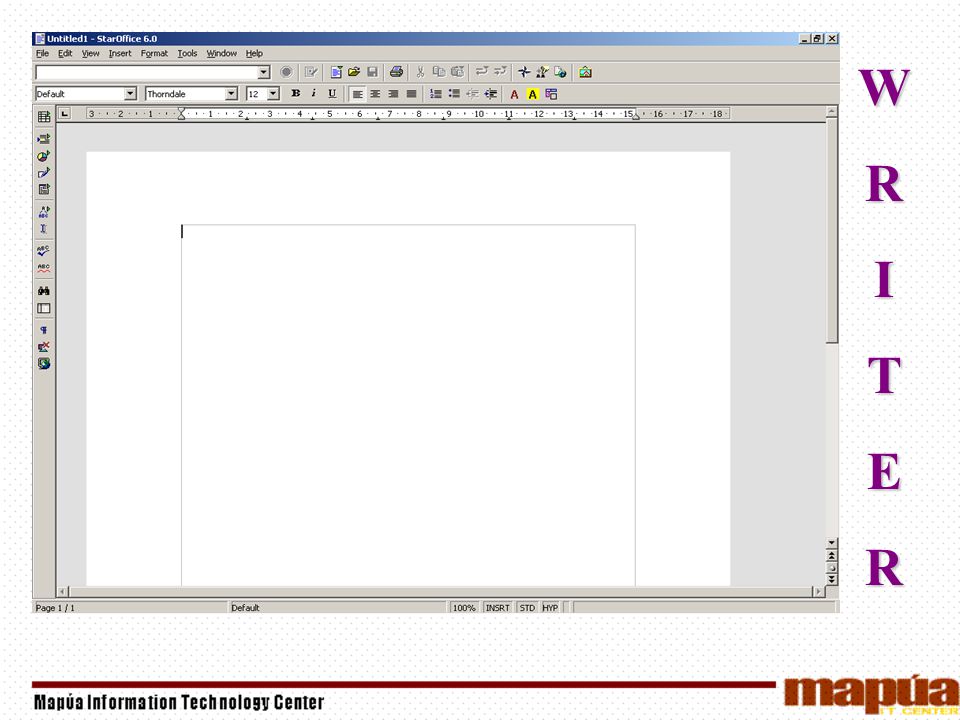Open the Format menu
Viewport: 960px width, 720px height.
[x=154, y=53]
